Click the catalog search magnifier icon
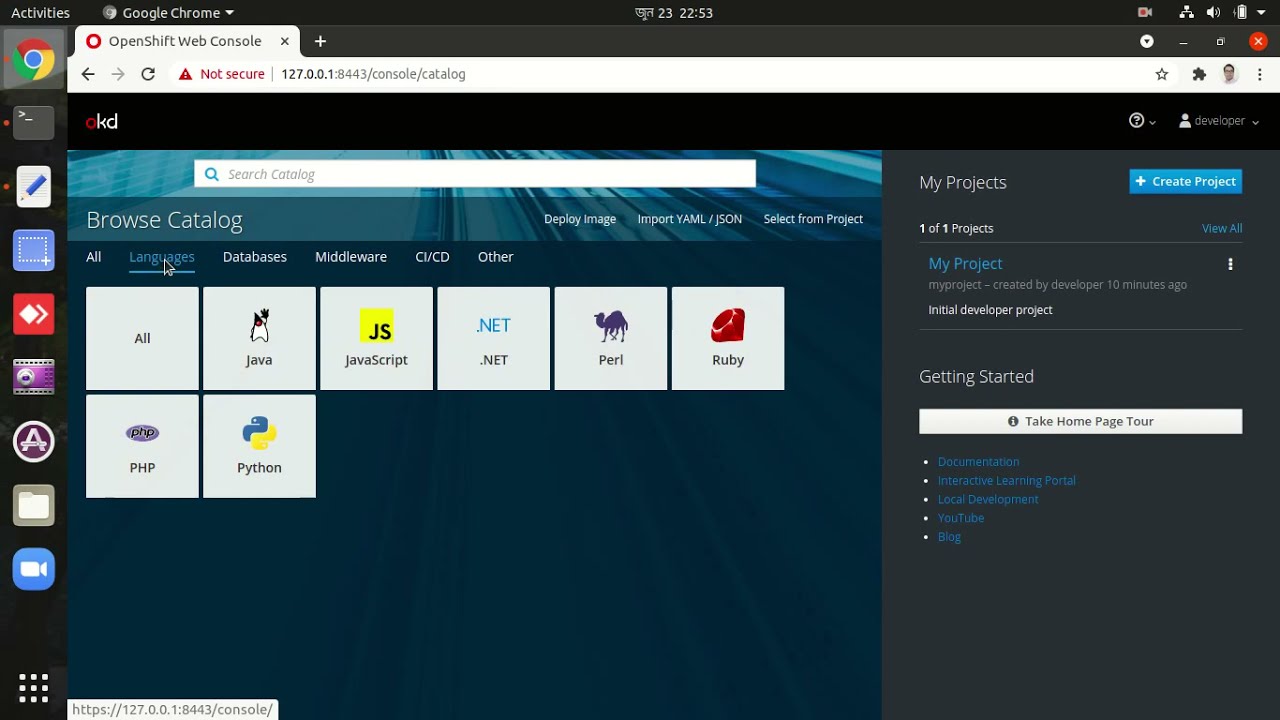The image size is (1280, 720). [211, 174]
